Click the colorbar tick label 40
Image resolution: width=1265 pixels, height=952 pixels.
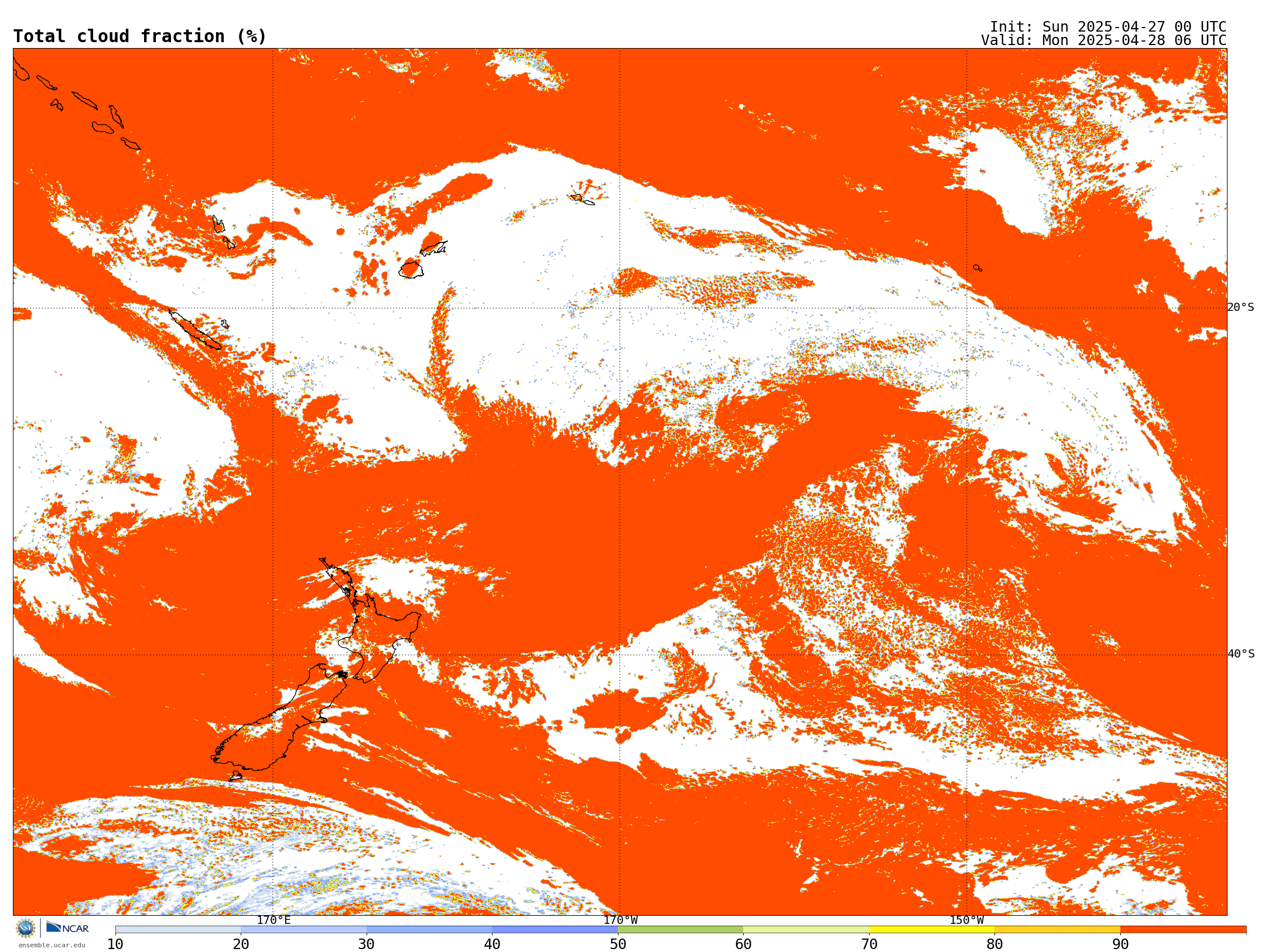[492, 944]
